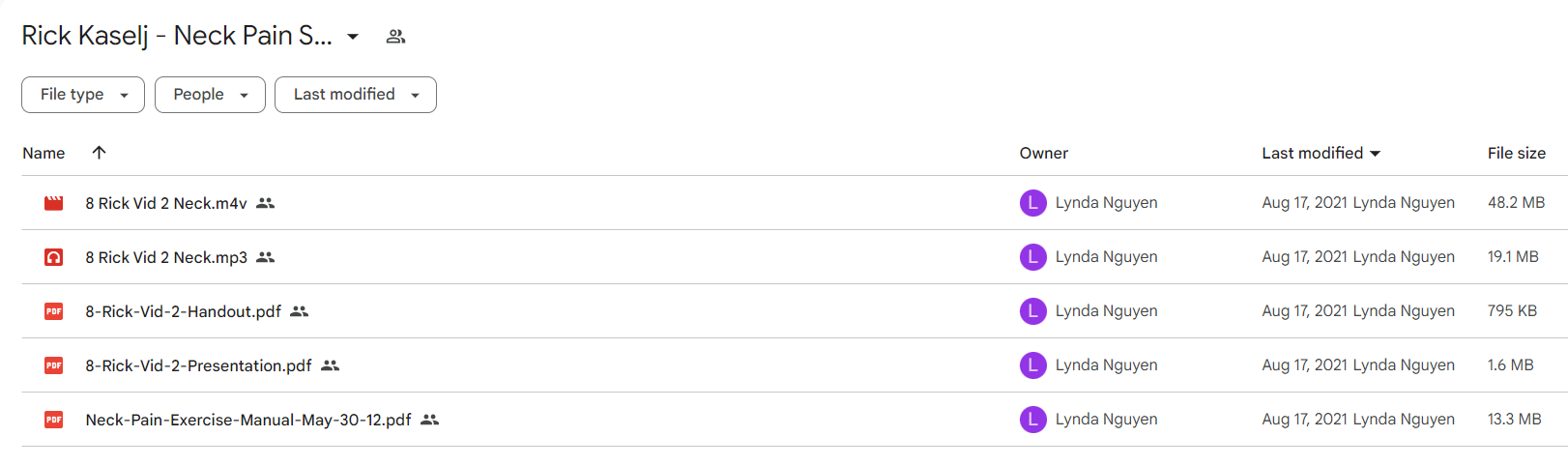
Task: Sort by the Name column header
Action: [x=44, y=153]
